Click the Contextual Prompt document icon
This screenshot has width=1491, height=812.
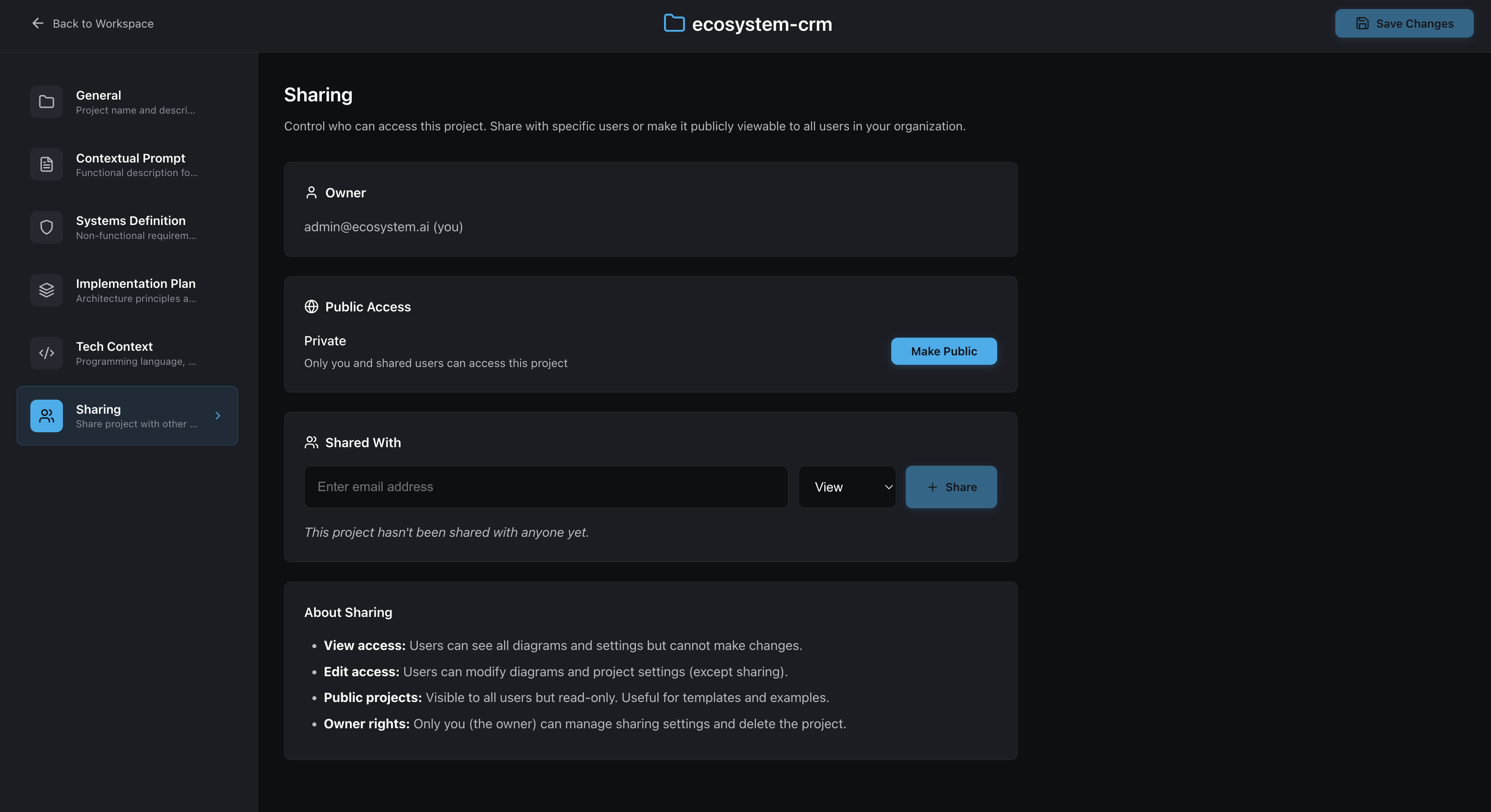(46, 164)
